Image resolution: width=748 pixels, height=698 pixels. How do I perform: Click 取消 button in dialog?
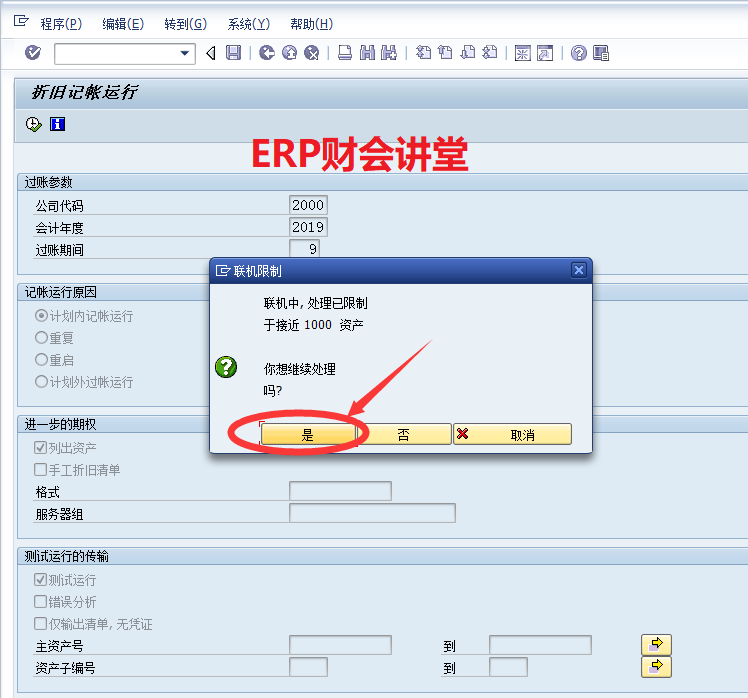coord(512,435)
